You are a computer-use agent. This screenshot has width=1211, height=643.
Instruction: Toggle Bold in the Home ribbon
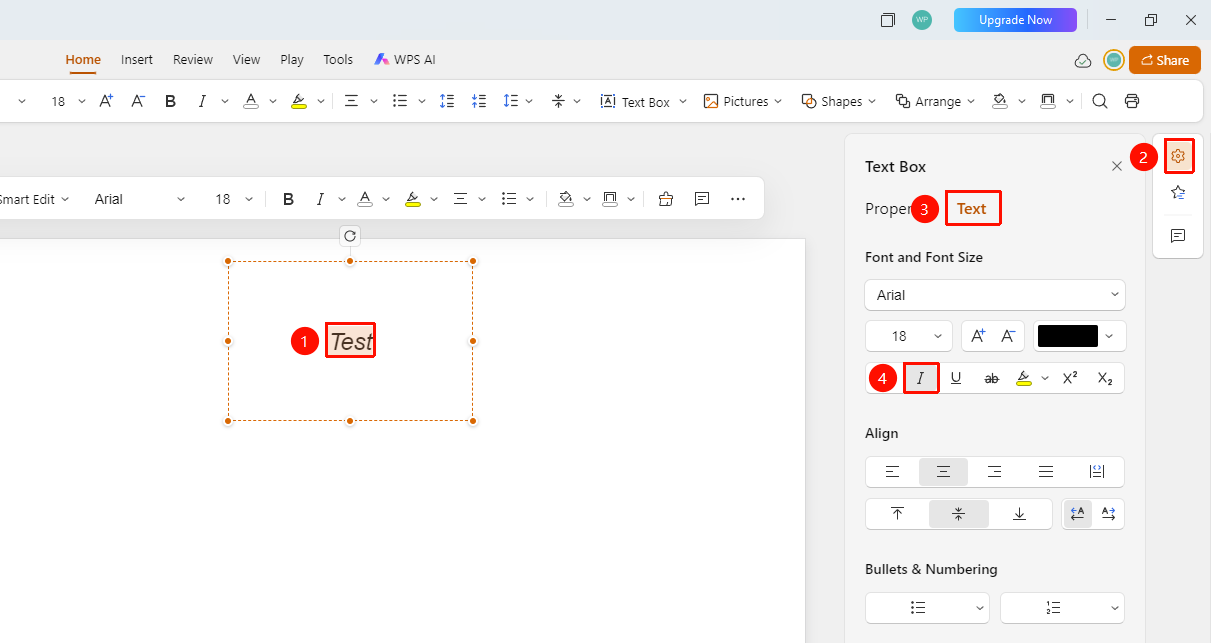tap(170, 101)
